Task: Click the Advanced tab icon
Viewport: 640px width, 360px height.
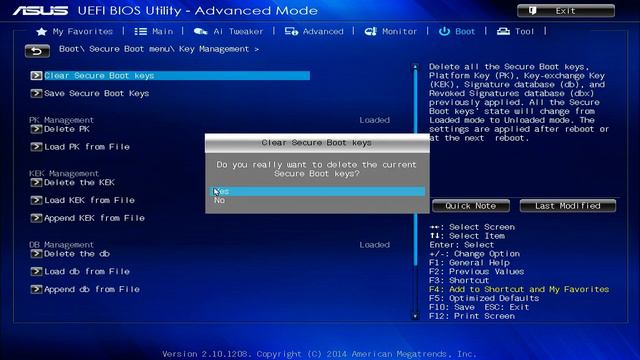Action: point(291,31)
